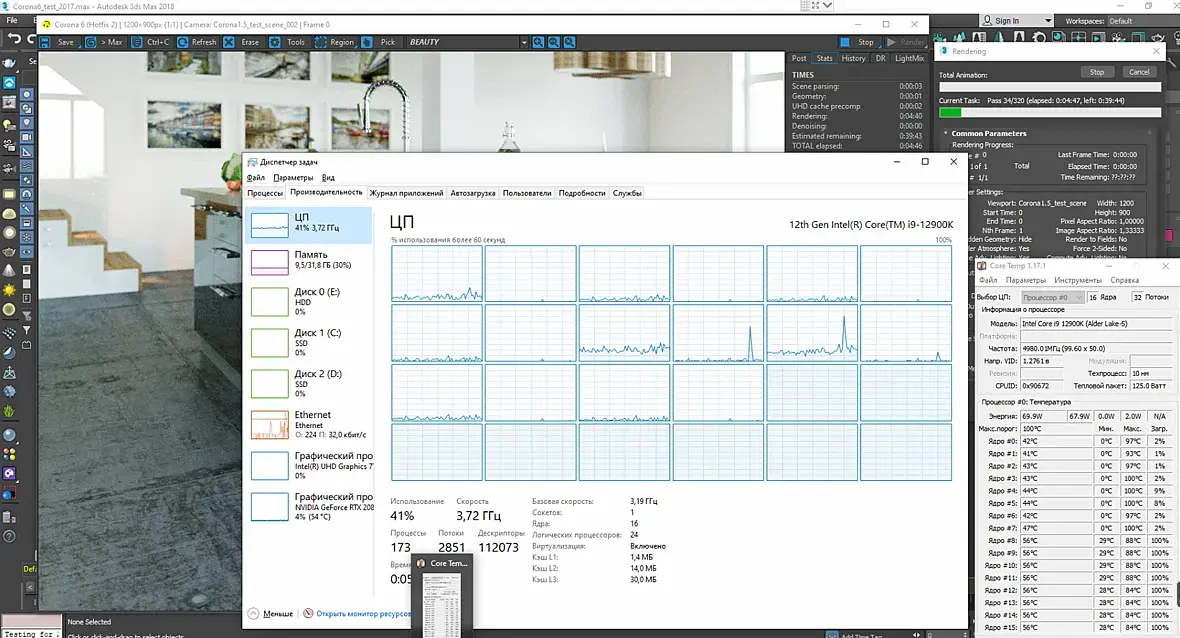Open the BEAUTY render element dropdown
This screenshot has height=638, width=1180.
click(467, 42)
